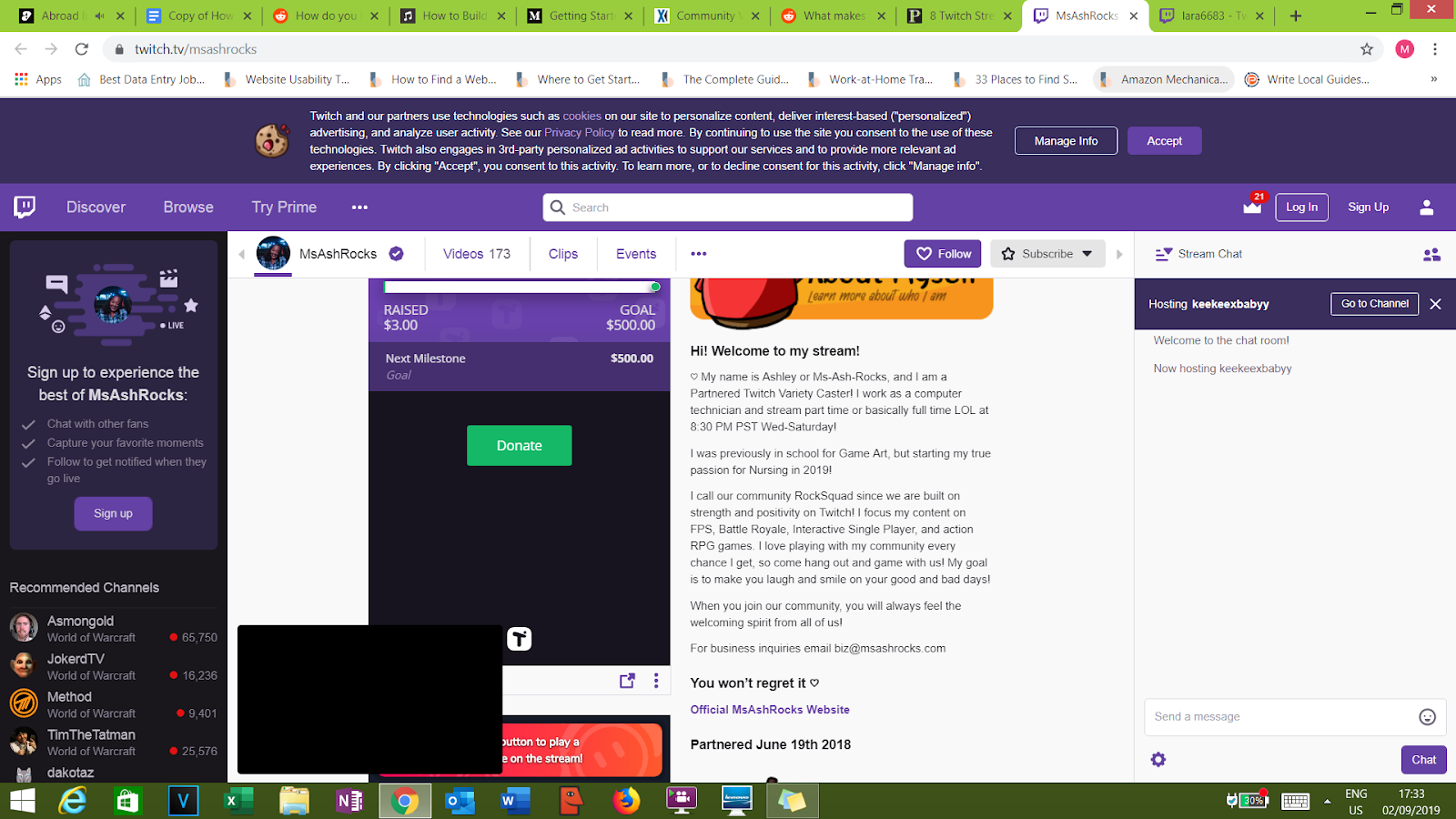Screen dimensions: 1456x819
Task: Switch to the 8 Twitch Stre browser tab
Action: (960, 15)
